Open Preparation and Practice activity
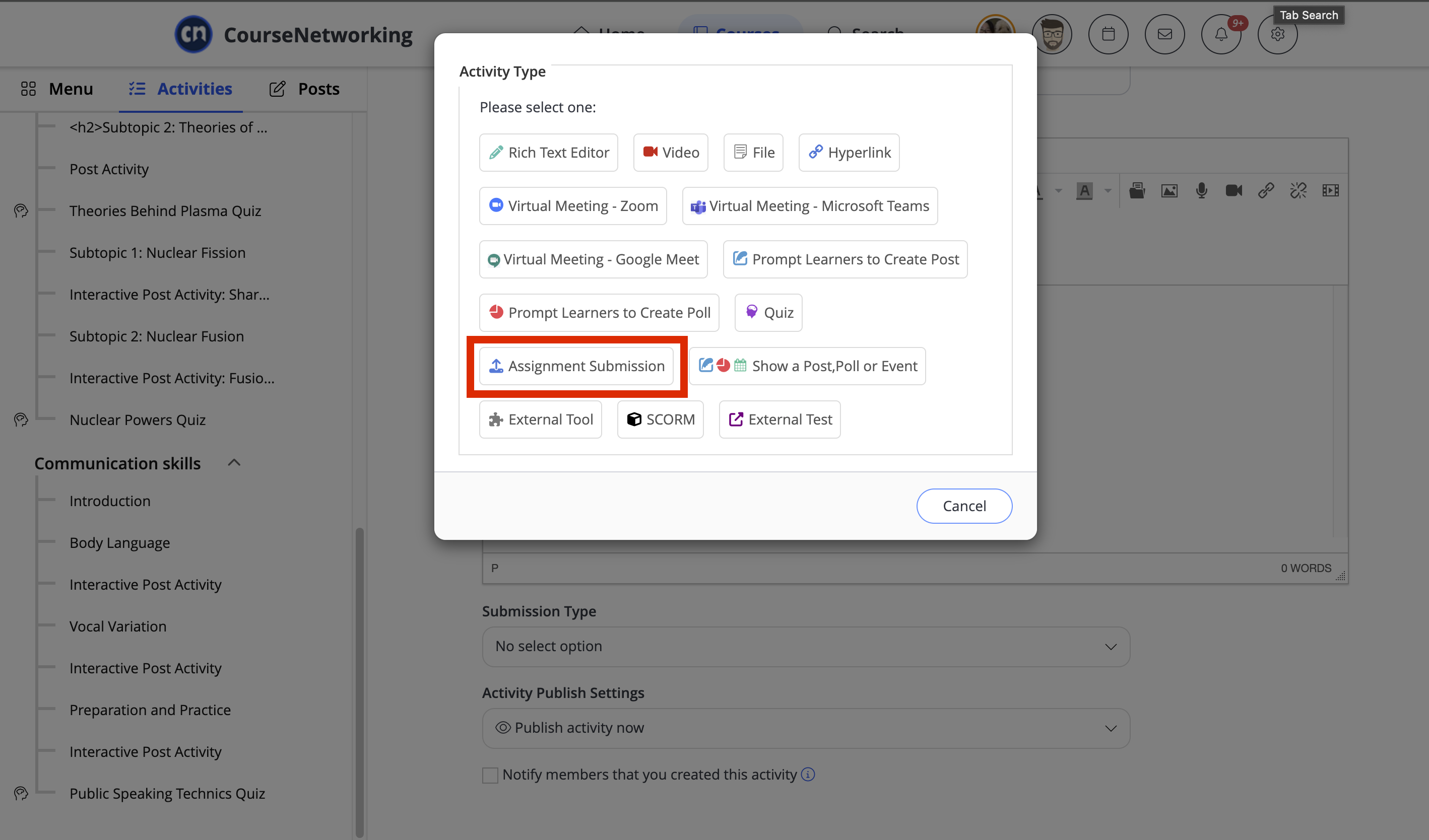This screenshot has width=1429, height=840. (x=150, y=710)
